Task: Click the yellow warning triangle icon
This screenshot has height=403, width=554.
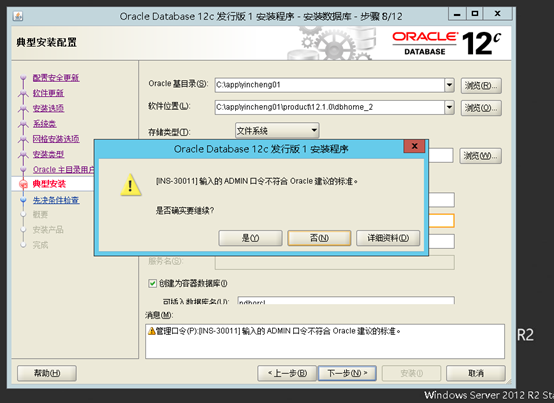Action: 130,185
